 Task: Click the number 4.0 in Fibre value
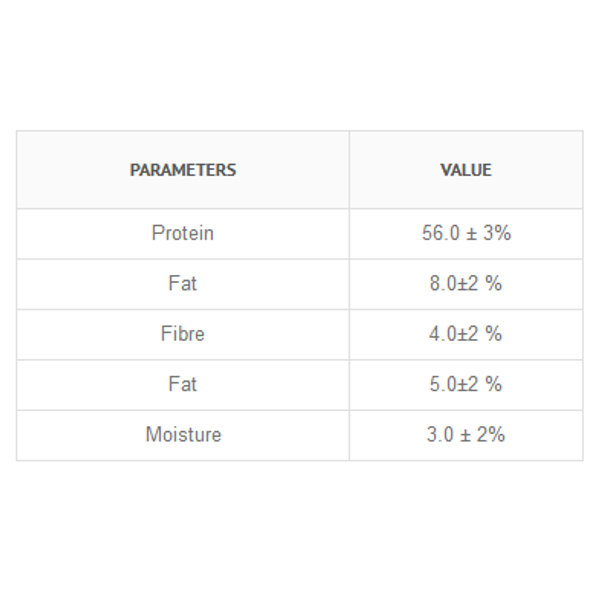pos(443,334)
